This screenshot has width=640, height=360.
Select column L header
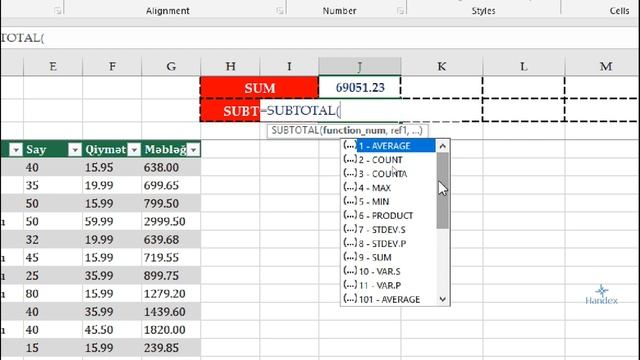[x=524, y=66]
